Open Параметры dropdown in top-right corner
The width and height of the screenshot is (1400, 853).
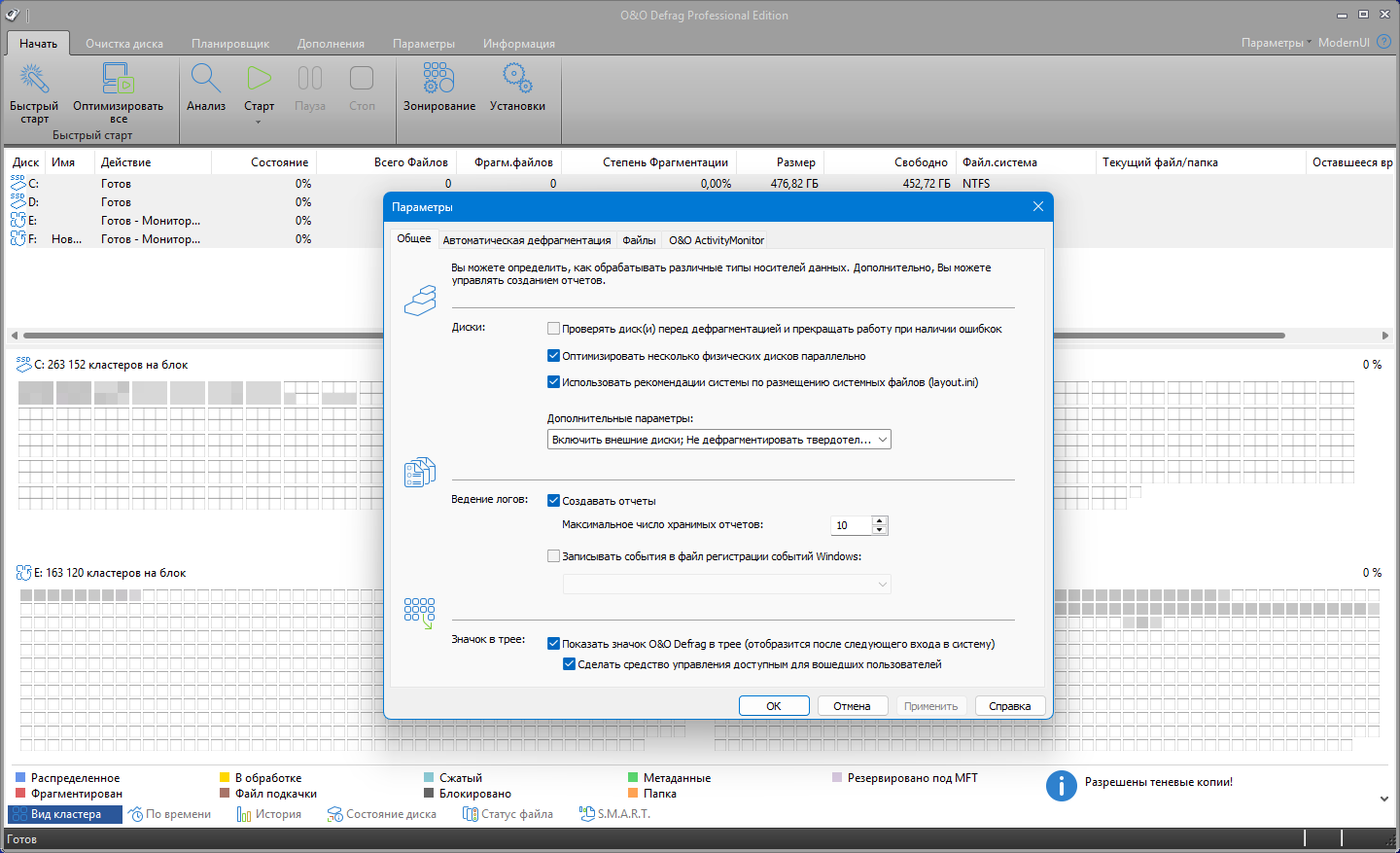[1276, 43]
